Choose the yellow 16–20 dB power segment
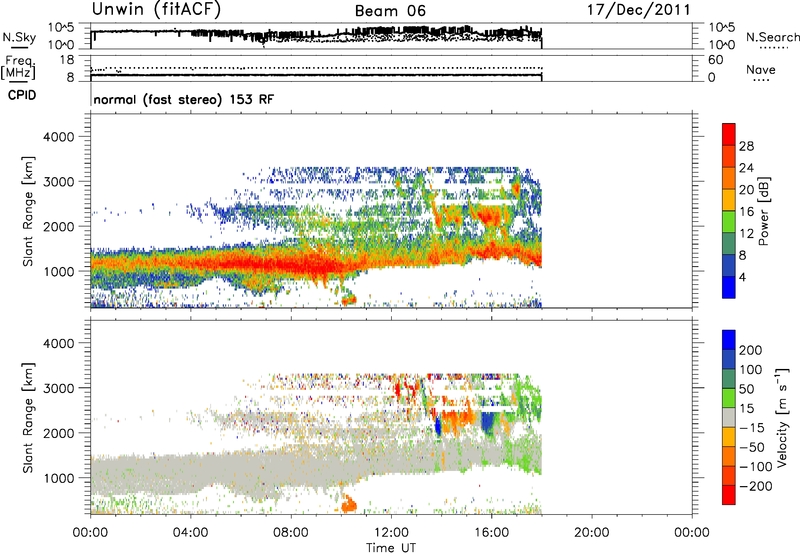Image resolution: width=800 pixels, height=554 pixels. click(x=729, y=199)
